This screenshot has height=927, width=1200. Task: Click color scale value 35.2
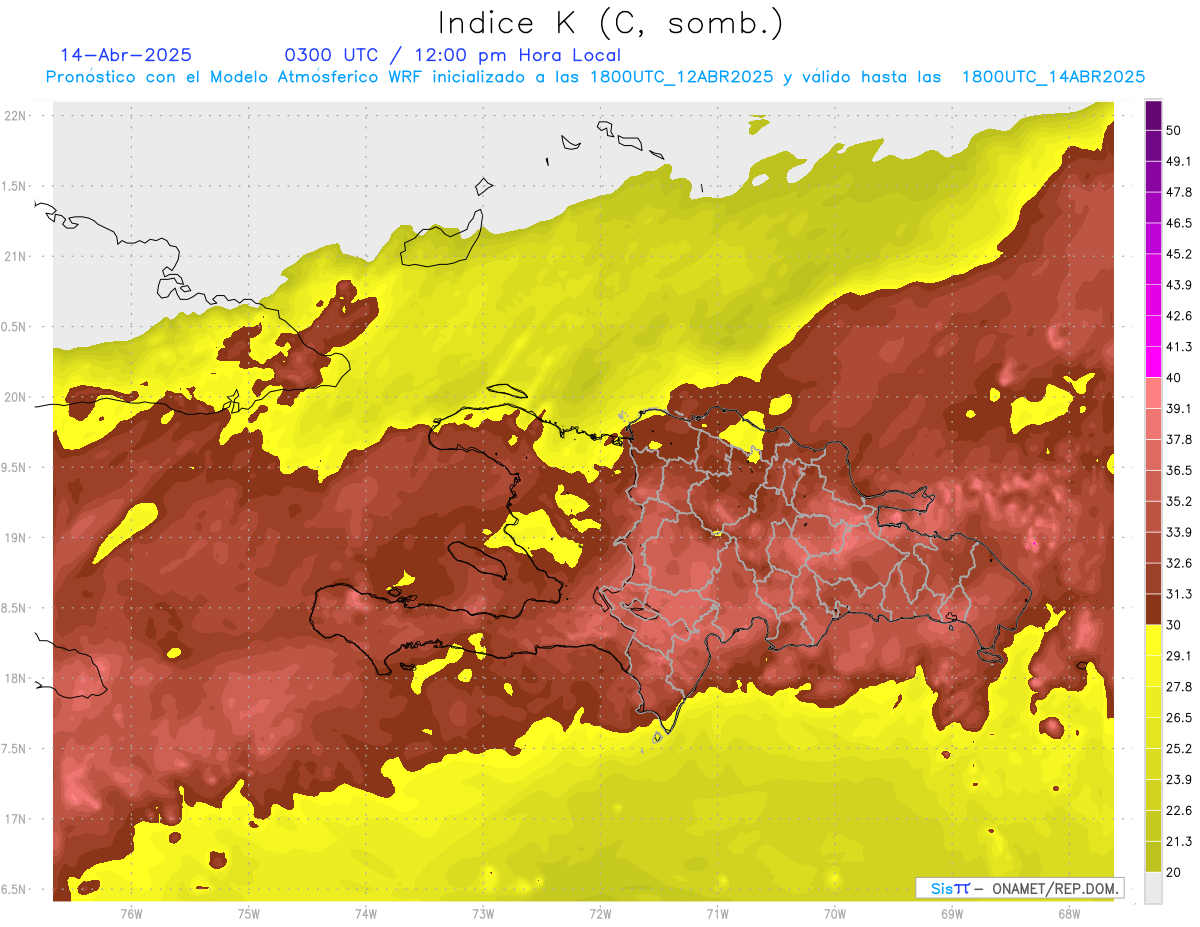coord(1179,502)
